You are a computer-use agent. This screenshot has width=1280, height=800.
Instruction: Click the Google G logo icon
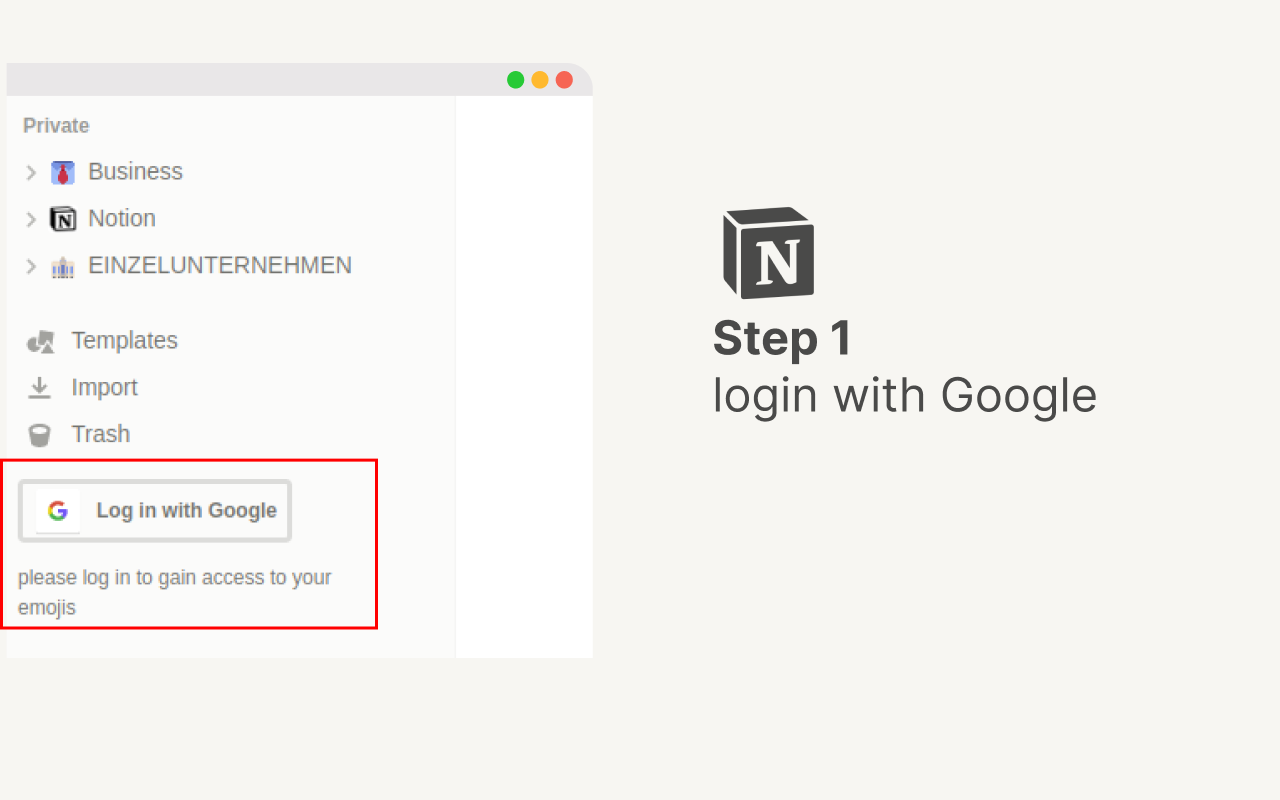point(58,511)
